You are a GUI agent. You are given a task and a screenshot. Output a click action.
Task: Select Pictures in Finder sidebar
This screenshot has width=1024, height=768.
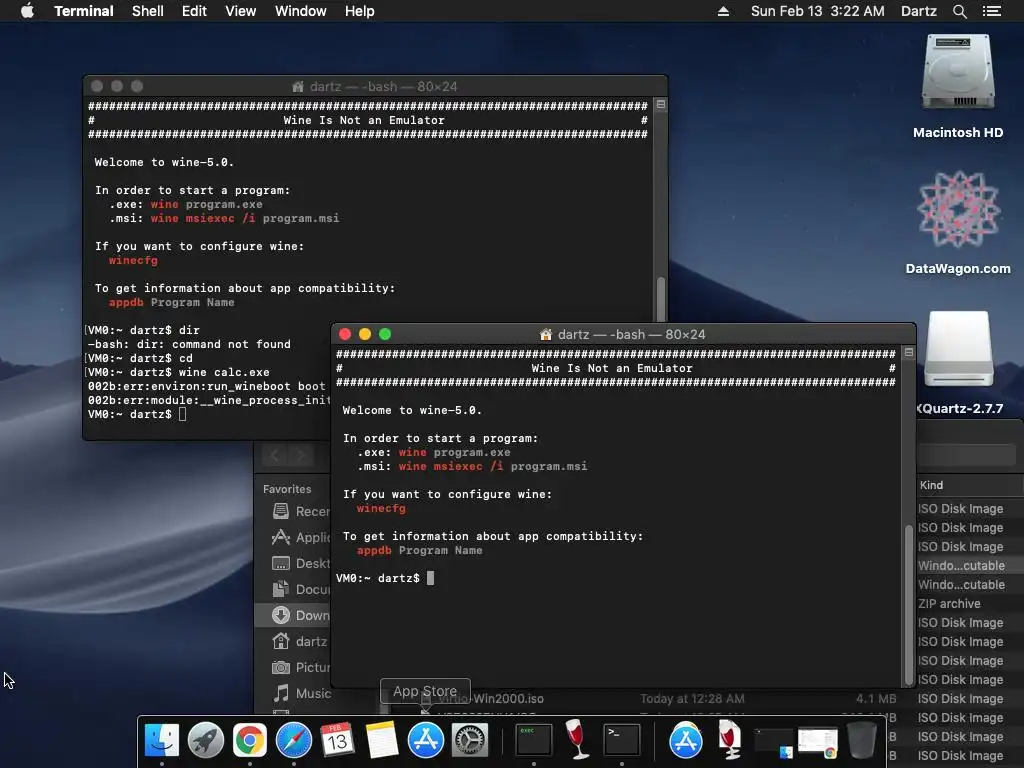pos(300,667)
